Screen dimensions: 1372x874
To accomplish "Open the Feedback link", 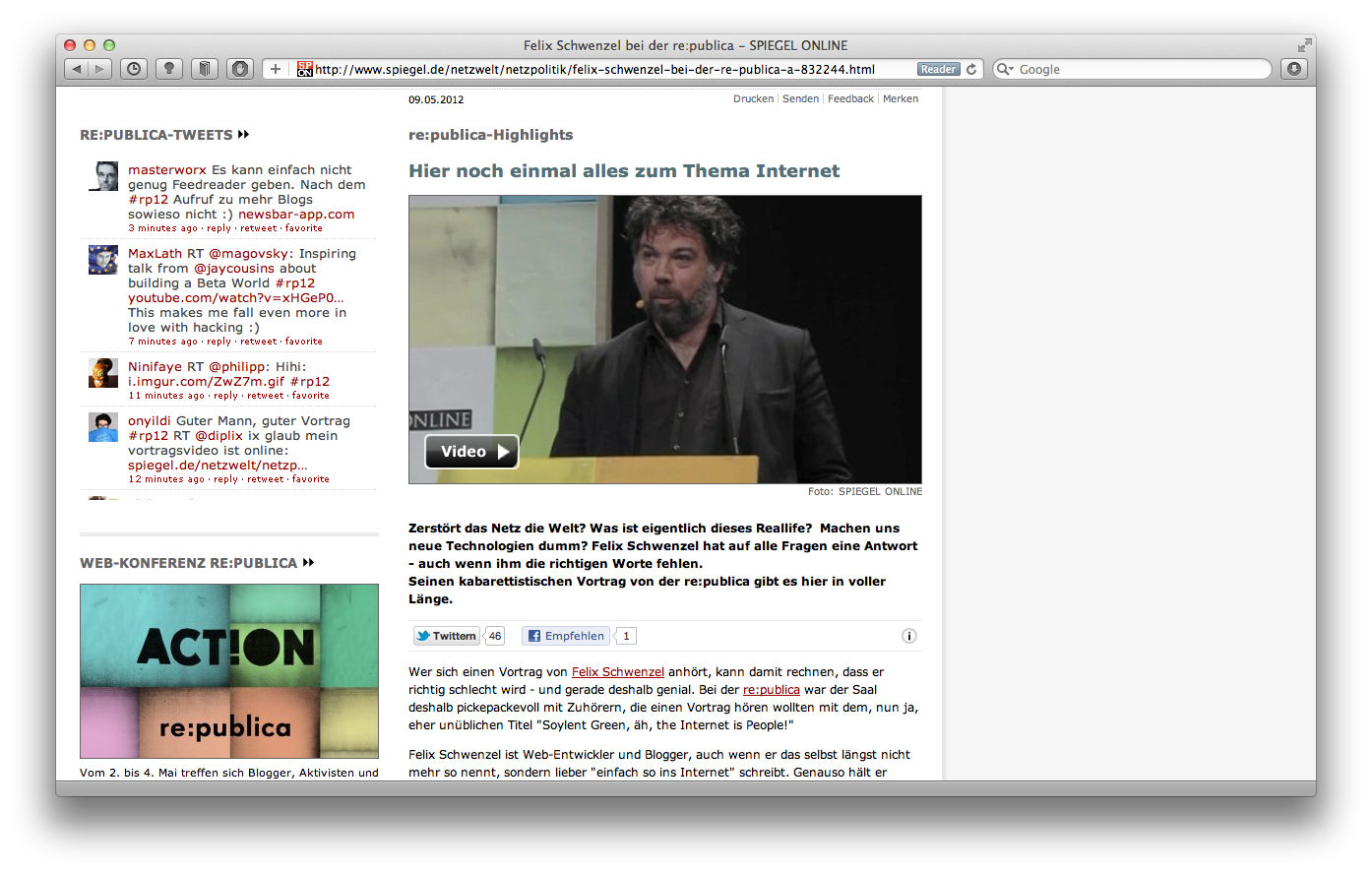I will click(x=850, y=98).
